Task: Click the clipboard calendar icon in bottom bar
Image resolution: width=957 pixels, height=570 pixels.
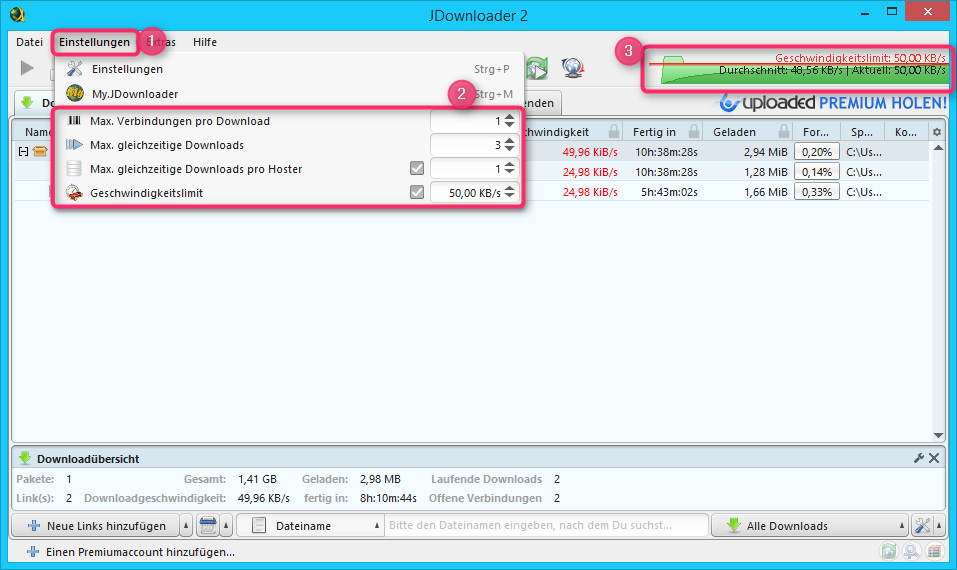Action: tap(208, 526)
